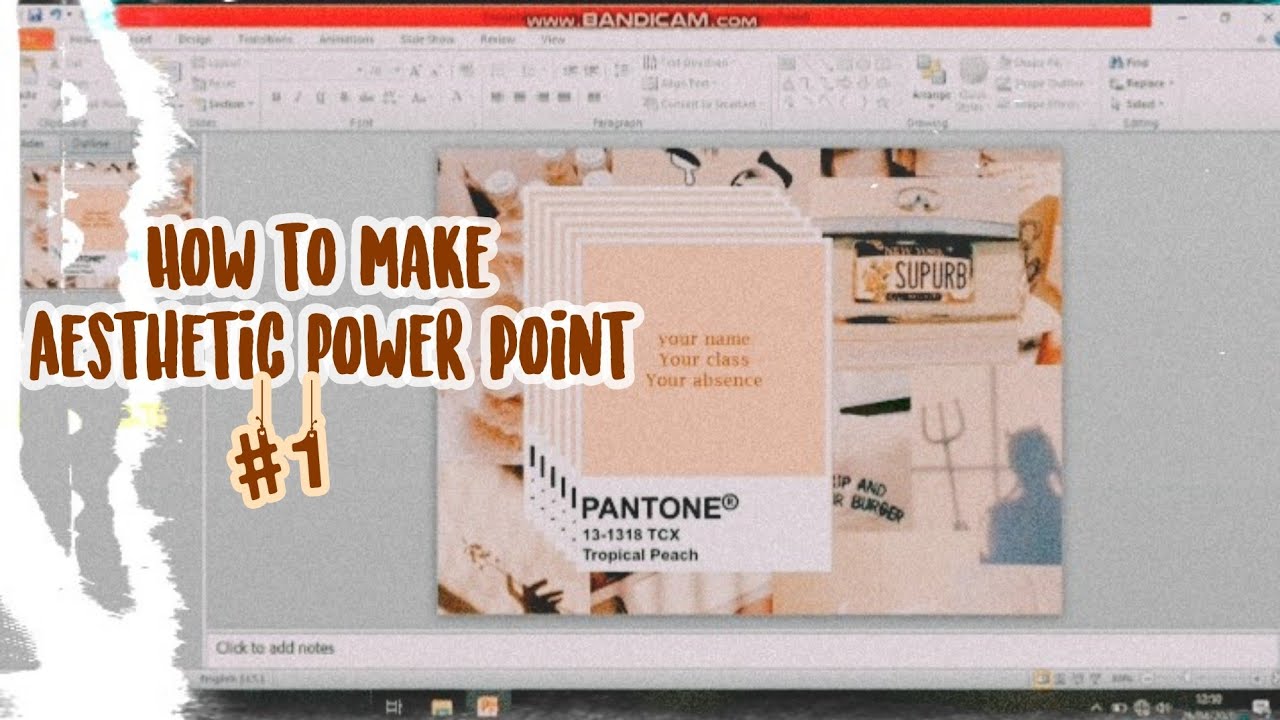
Task: Toggle Italic formatting
Action: click(298, 97)
